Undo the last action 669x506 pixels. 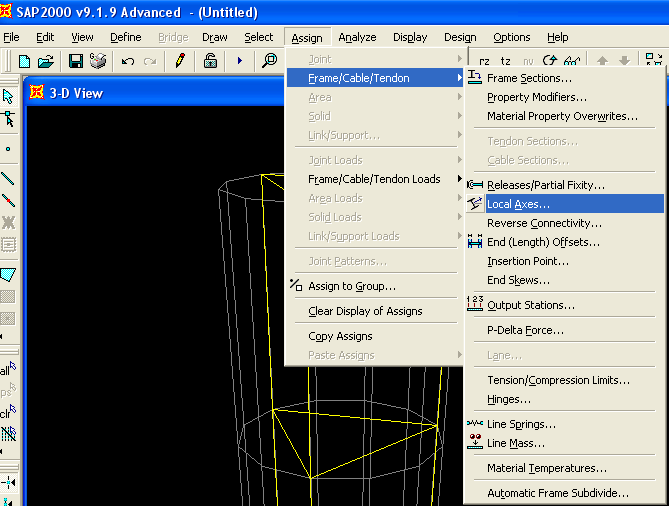point(128,62)
